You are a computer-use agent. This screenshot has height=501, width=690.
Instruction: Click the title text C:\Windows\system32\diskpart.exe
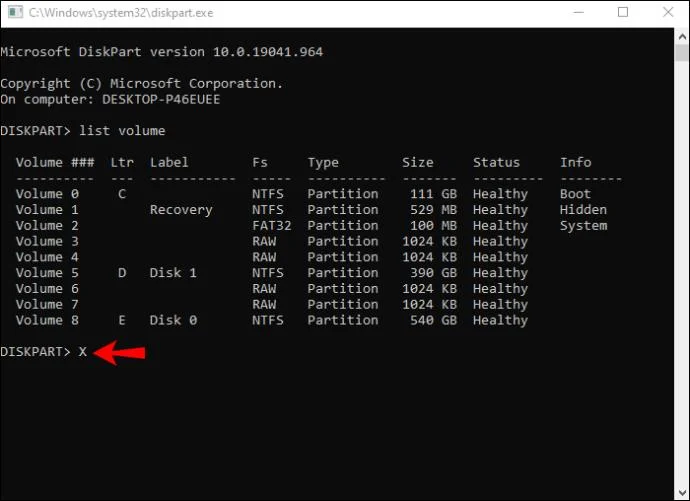point(121,13)
